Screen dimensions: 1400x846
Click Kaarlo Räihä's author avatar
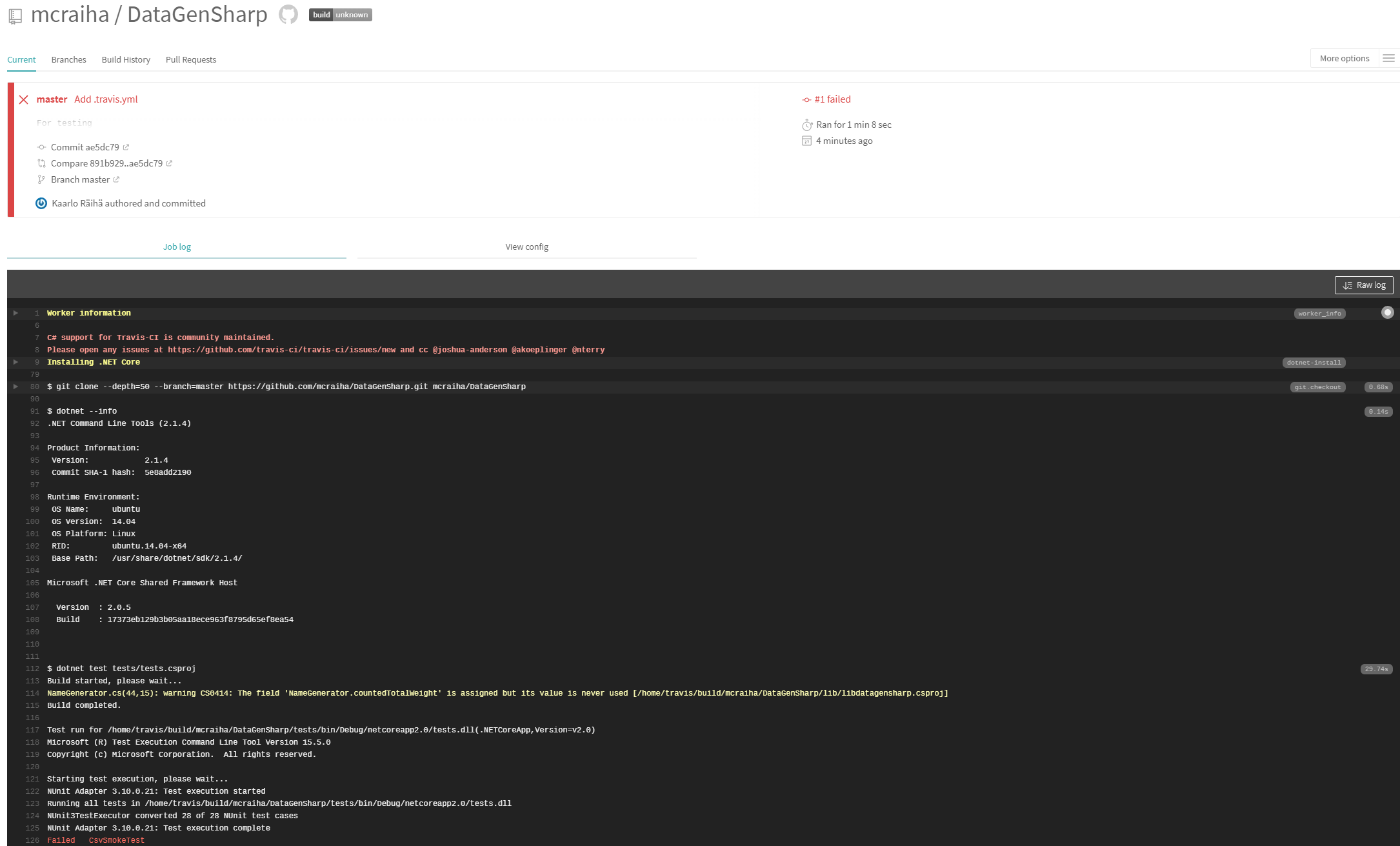tap(41, 203)
